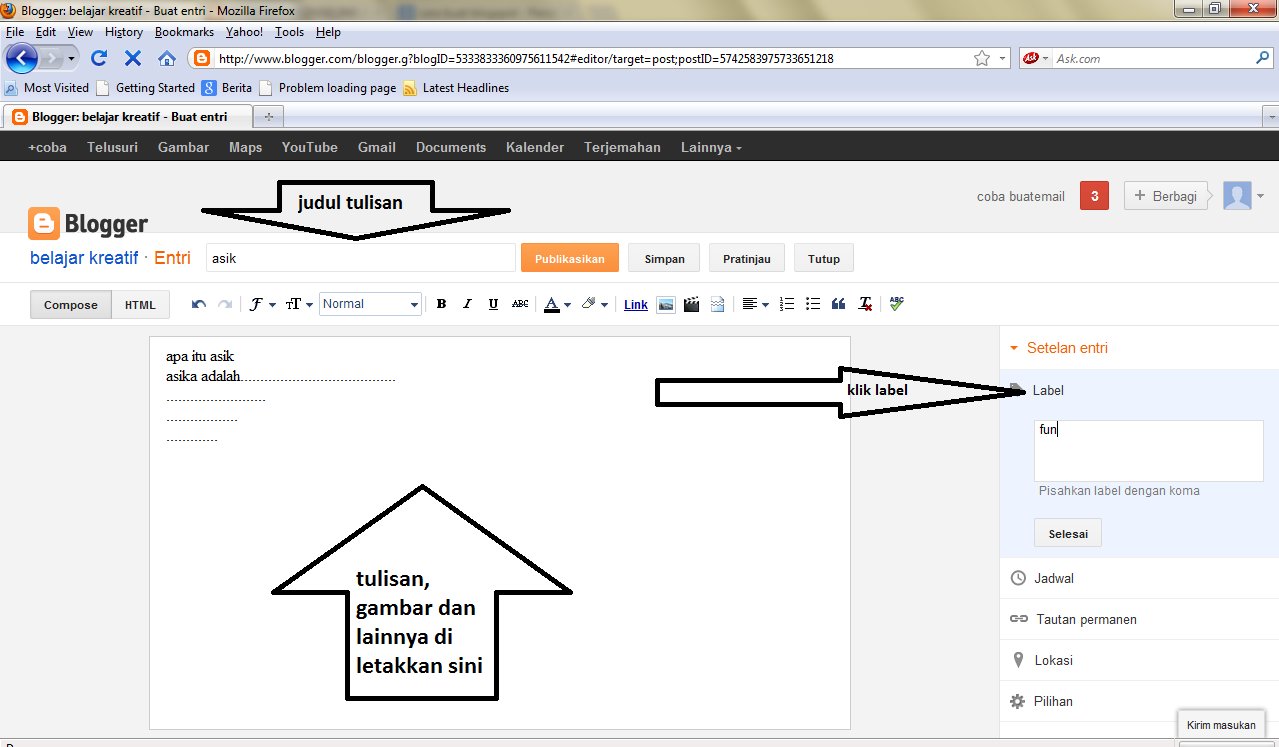Open the Edit menu
This screenshot has height=747, width=1279.
(x=46, y=32)
